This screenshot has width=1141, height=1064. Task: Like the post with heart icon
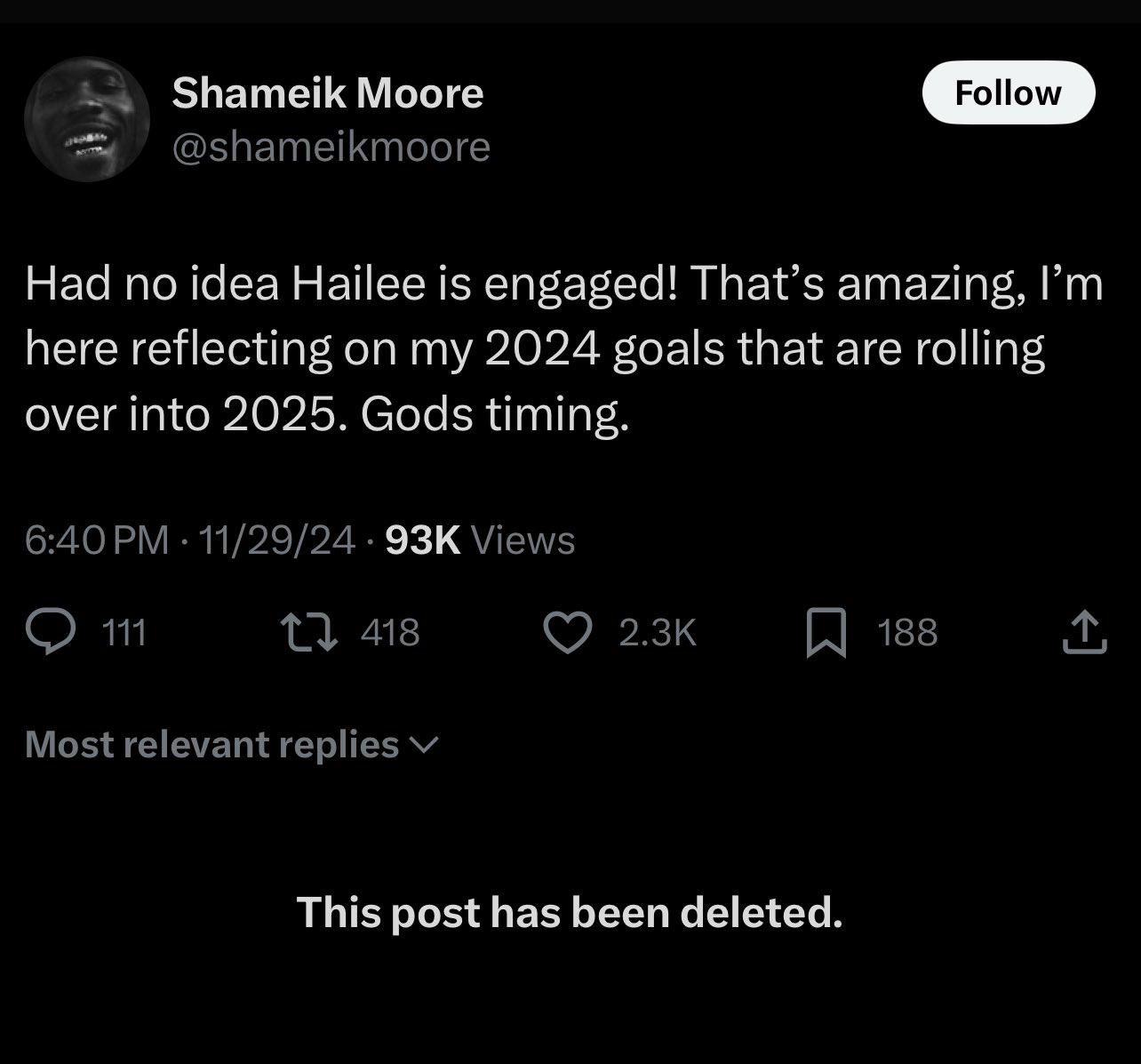click(568, 632)
